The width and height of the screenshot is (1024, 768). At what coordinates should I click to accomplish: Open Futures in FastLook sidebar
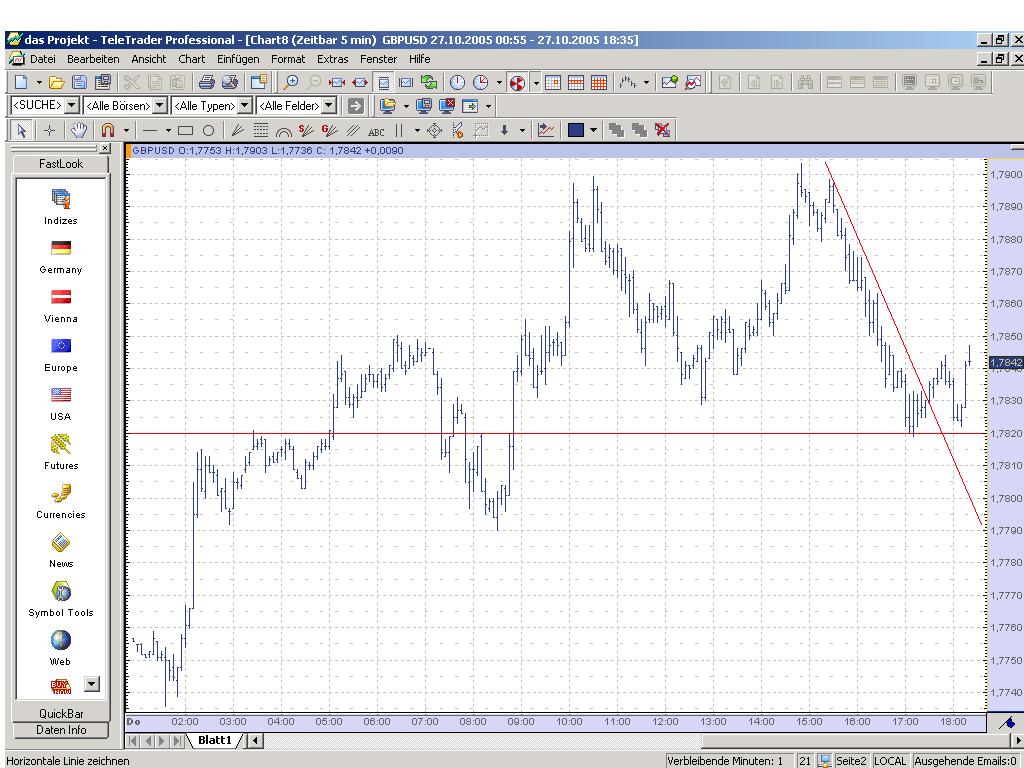[61, 451]
